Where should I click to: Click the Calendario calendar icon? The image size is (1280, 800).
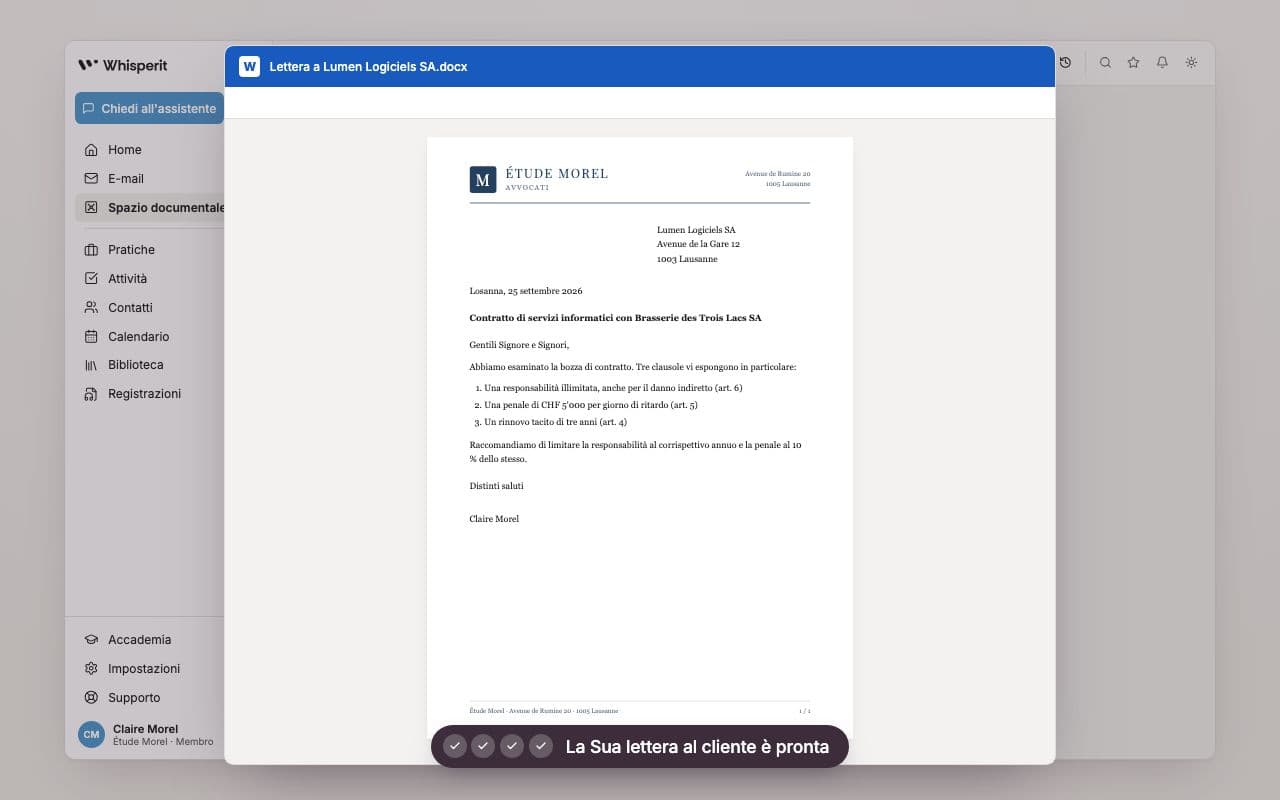[91, 337]
